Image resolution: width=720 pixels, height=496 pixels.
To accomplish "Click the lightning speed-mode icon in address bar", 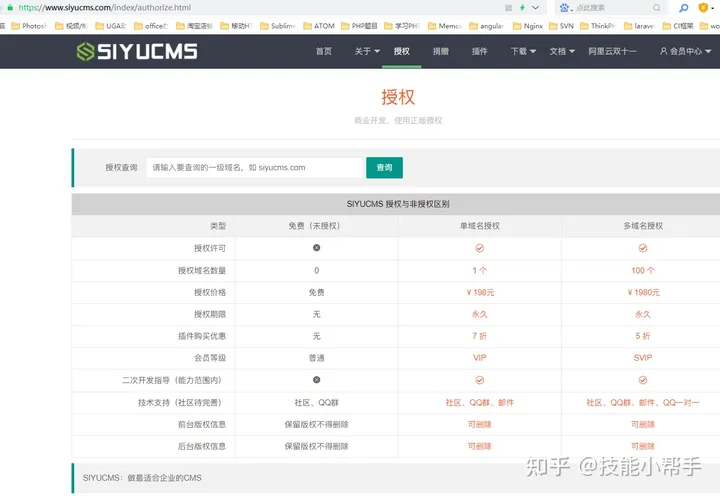I will tap(522, 7).
